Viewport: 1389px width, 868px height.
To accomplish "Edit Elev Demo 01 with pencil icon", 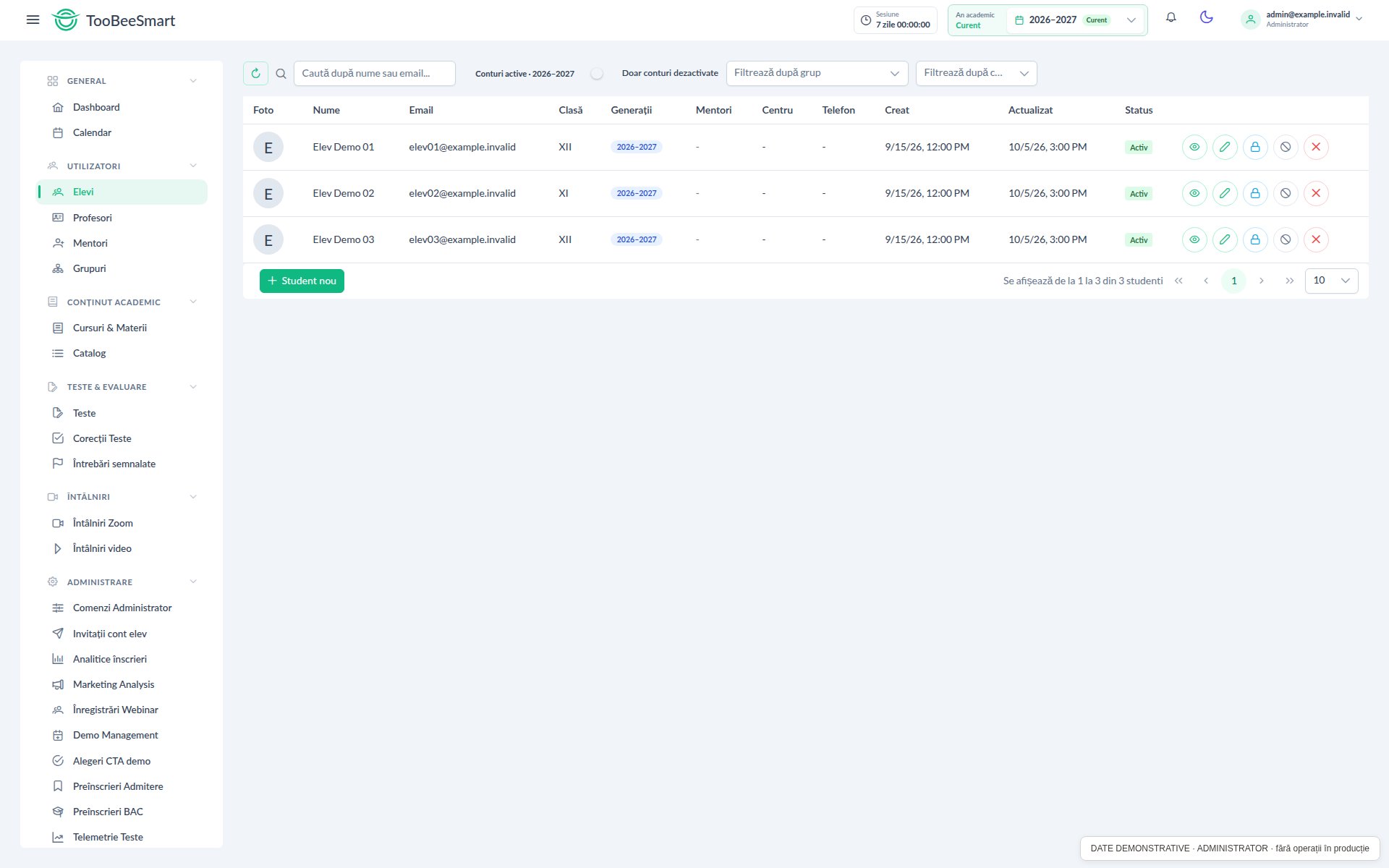I will tap(1225, 147).
